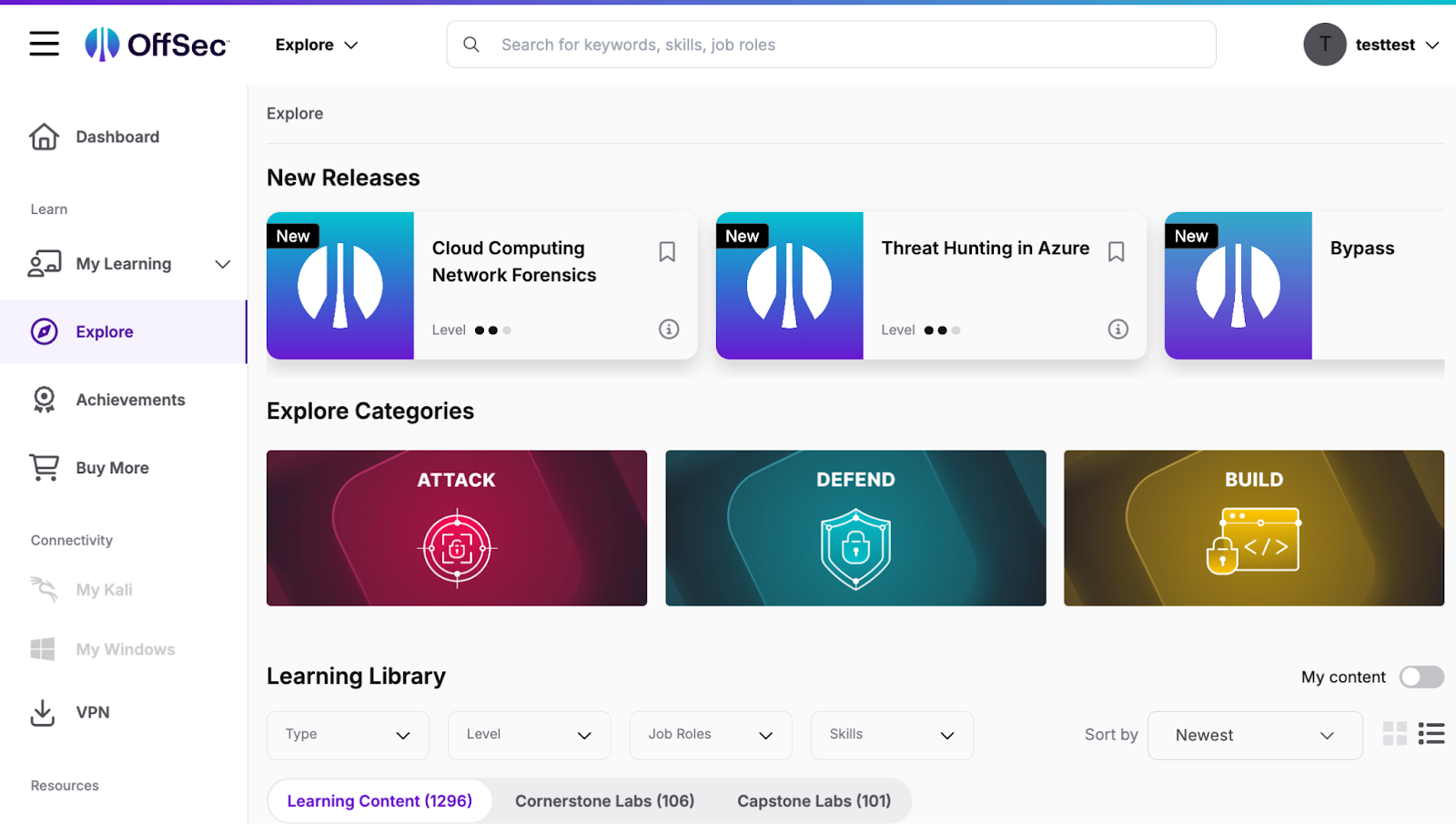
Task: Open the Cloud Computing Network Forensics title
Action: click(514, 261)
